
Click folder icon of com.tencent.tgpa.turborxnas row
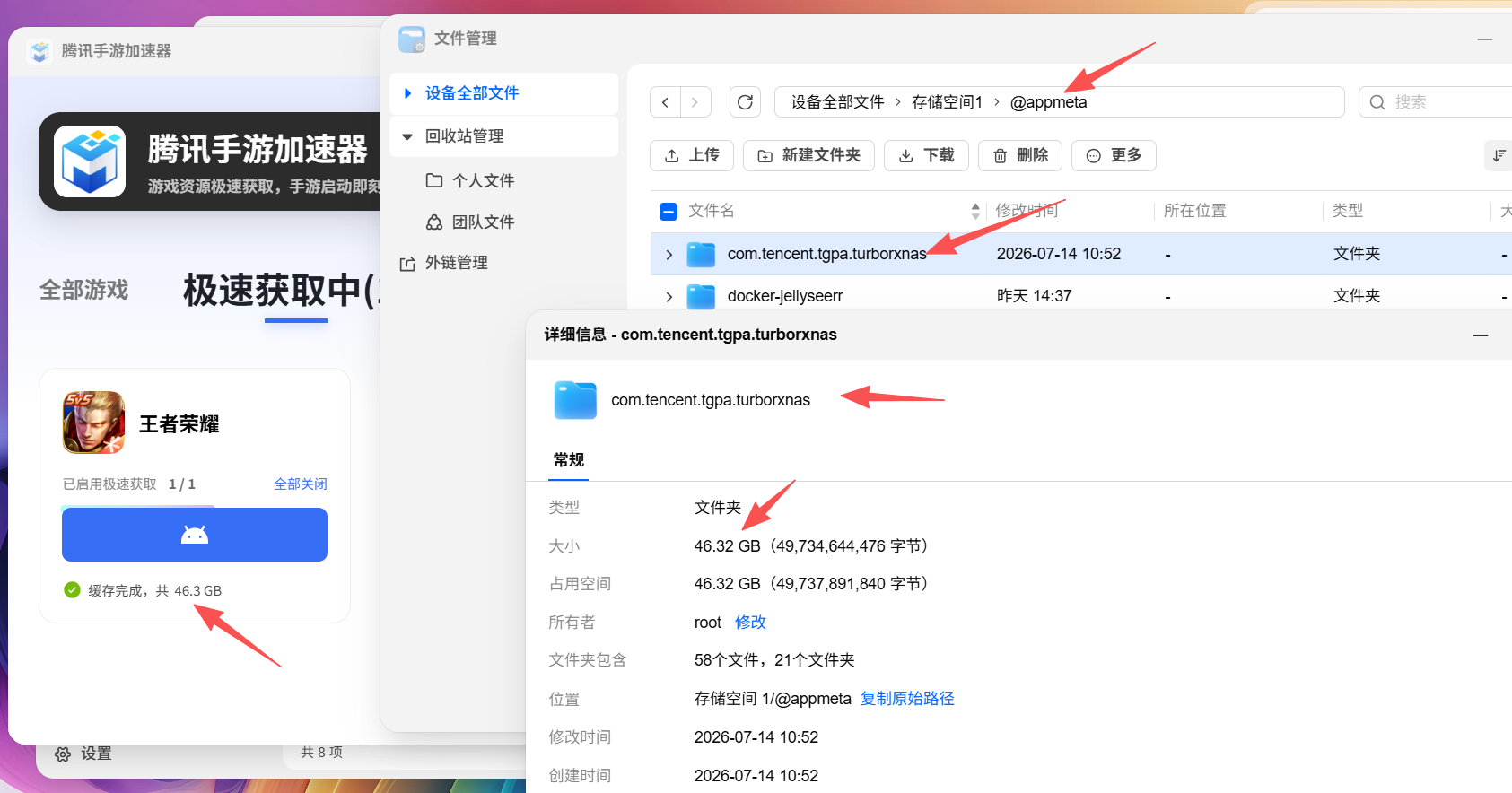pyautogui.click(x=701, y=255)
